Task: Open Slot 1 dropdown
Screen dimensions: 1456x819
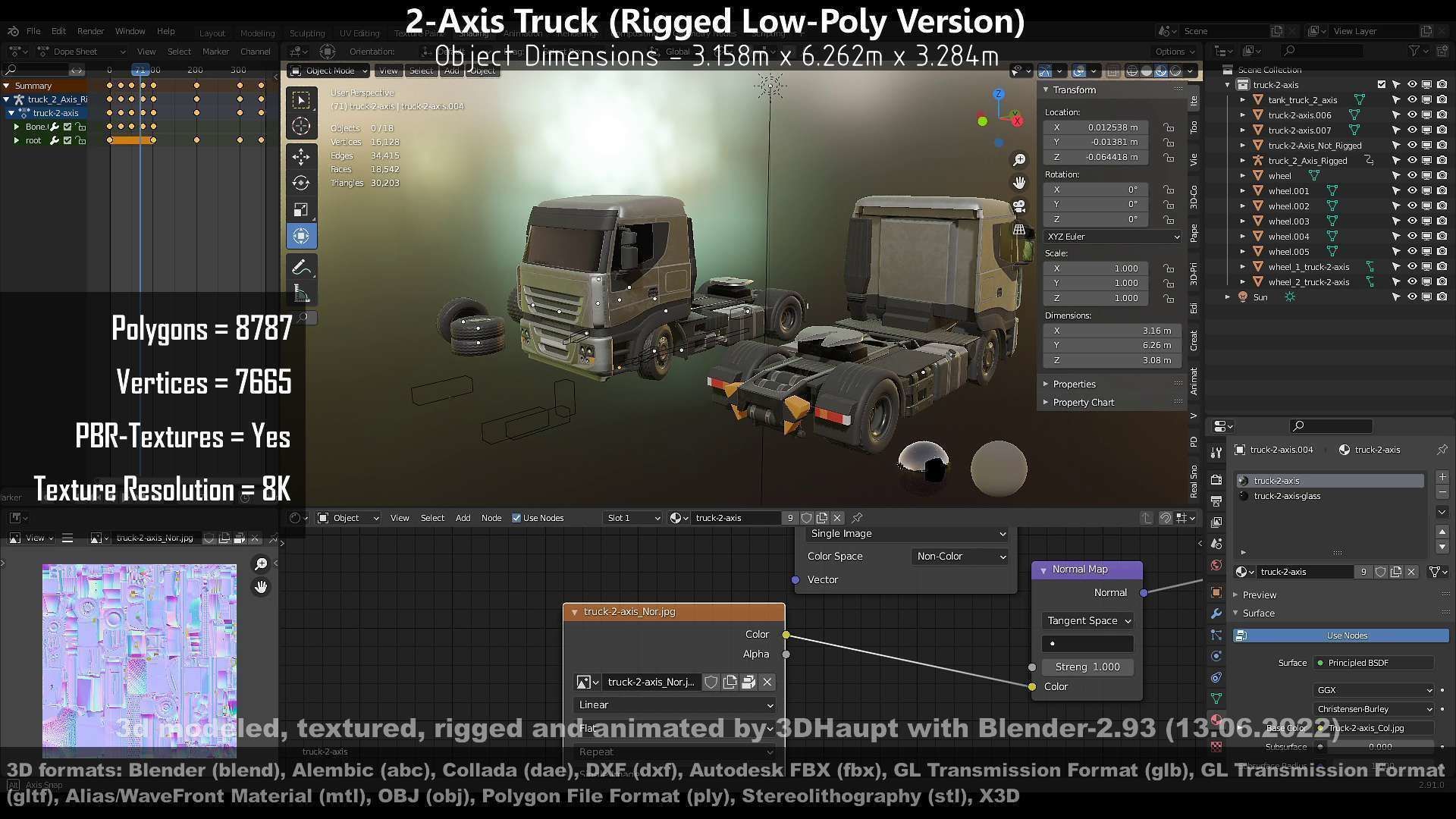Action: coord(633,518)
